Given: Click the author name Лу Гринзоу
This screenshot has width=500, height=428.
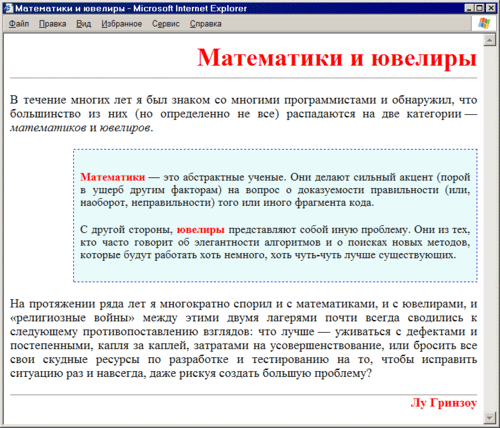Looking at the screenshot, I should 444,403.
